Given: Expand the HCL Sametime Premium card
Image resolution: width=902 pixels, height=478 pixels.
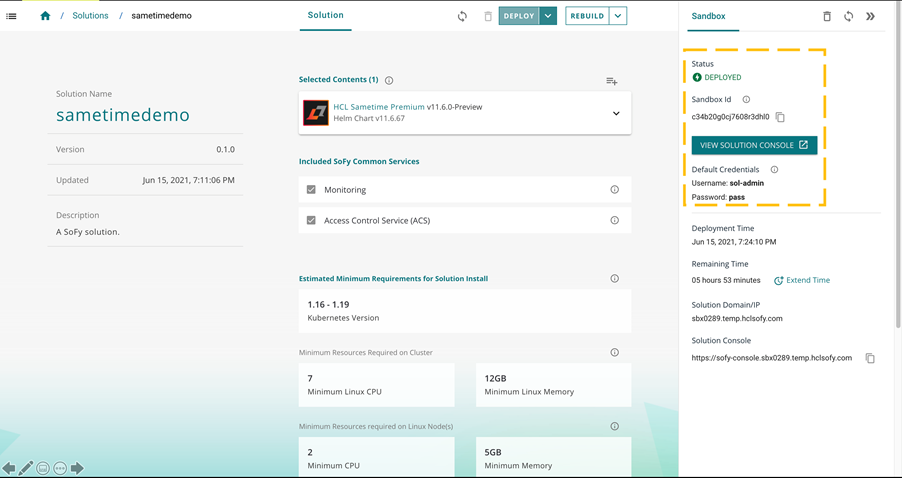Looking at the screenshot, I should click(616, 113).
